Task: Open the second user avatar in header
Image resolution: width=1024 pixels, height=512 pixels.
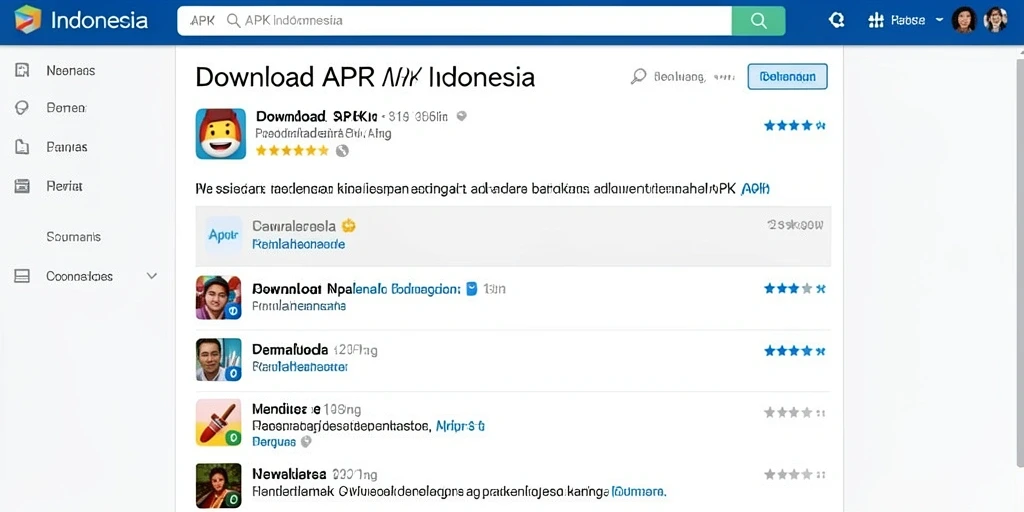Action: click(x=995, y=20)
